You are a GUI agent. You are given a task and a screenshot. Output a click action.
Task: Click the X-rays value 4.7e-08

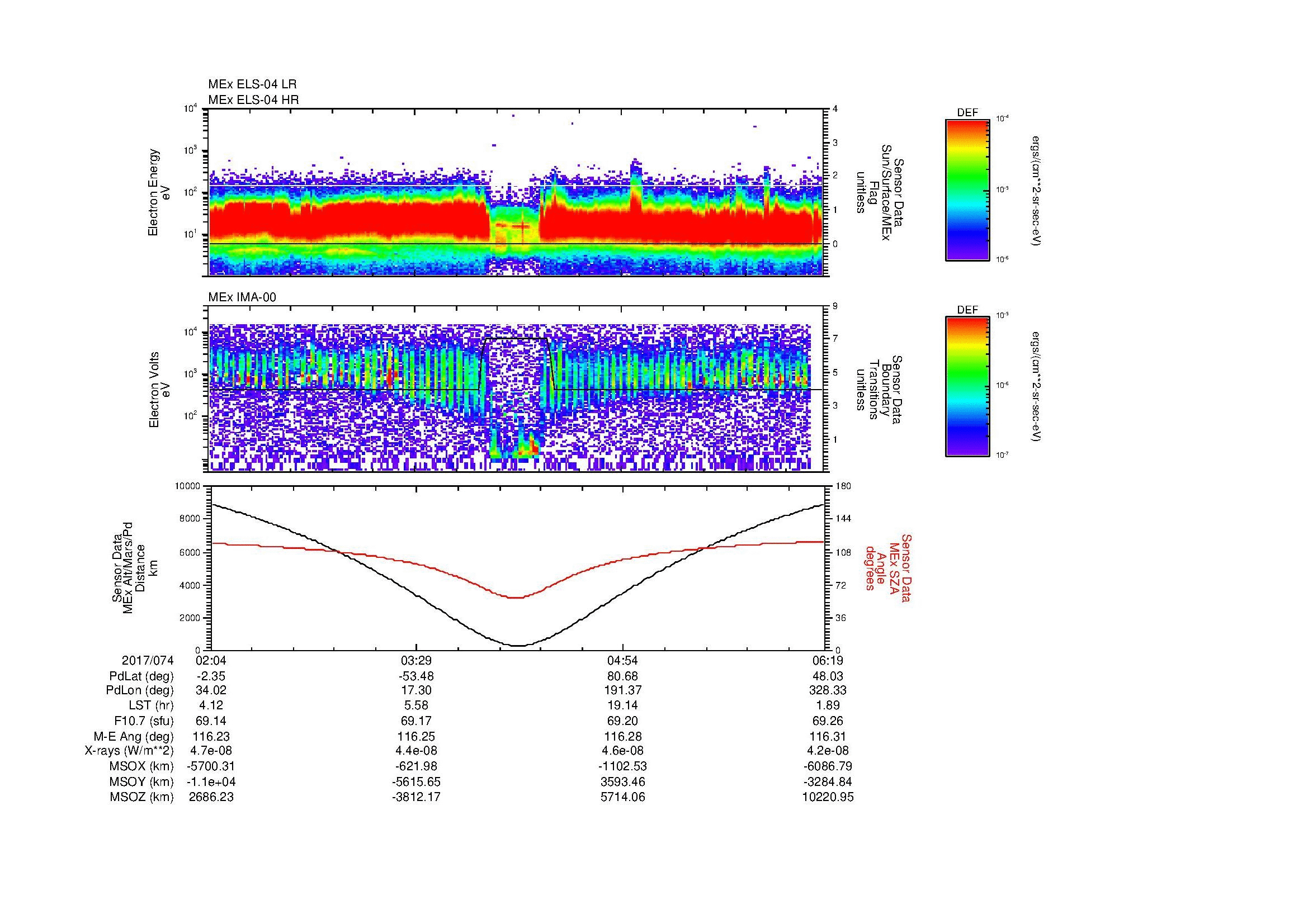click(x=211, y=751)
